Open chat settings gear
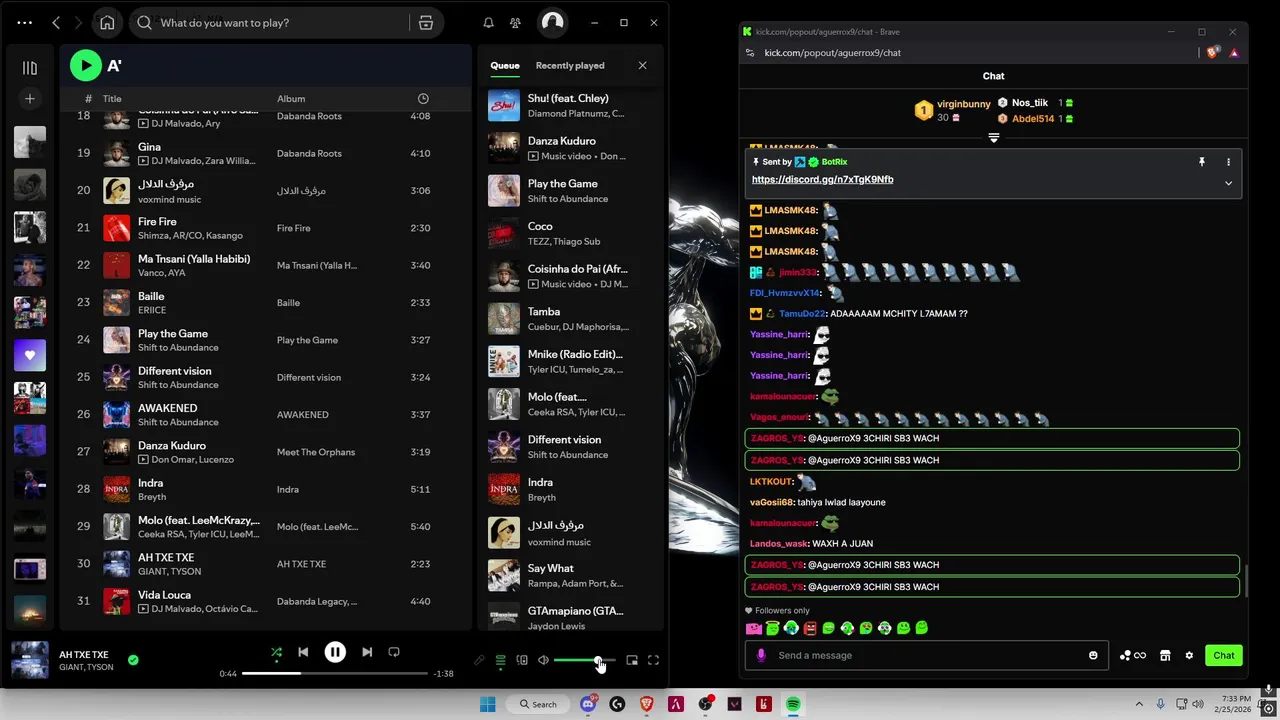 click(1189, 655)
